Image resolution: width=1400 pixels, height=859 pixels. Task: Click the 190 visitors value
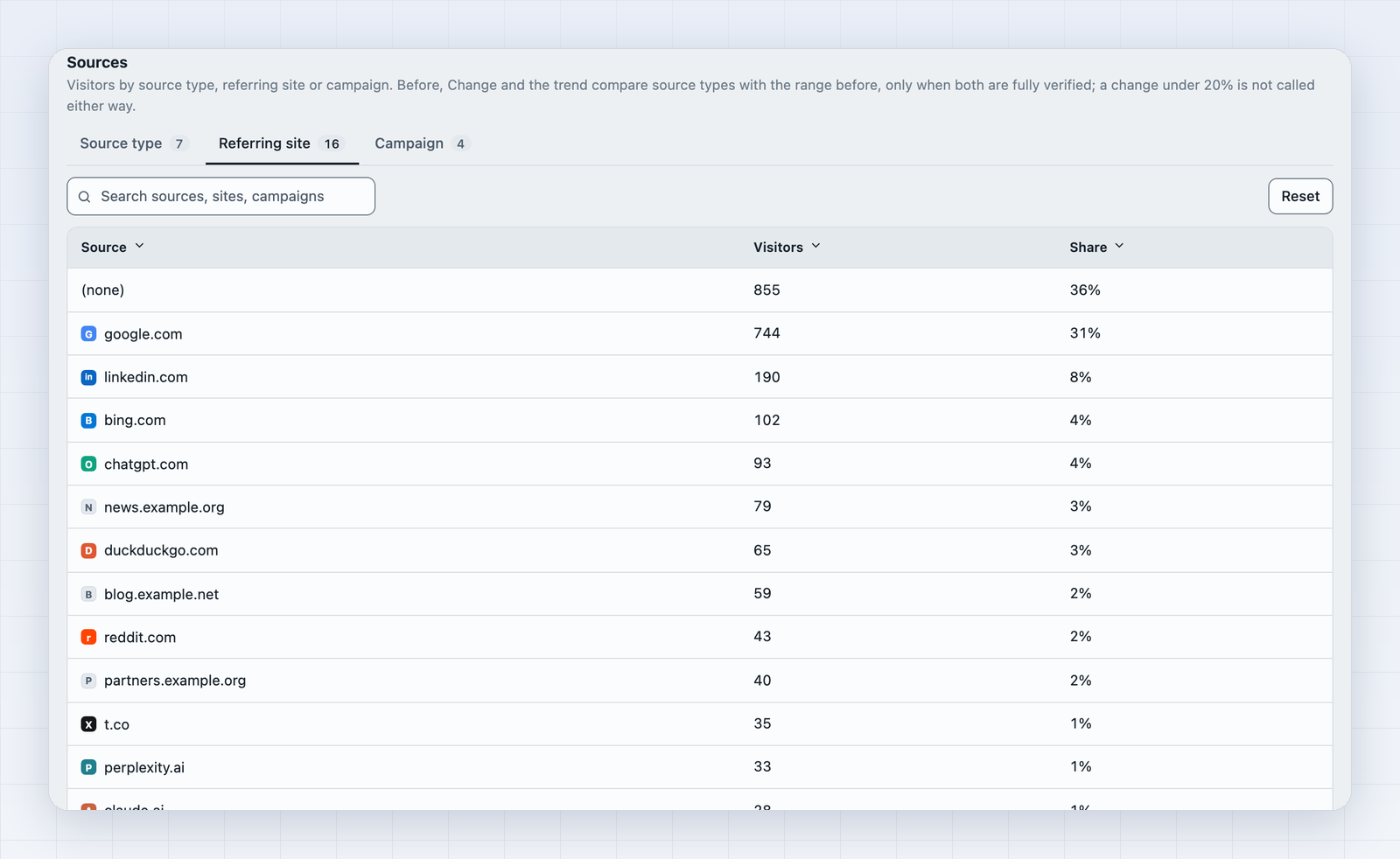(x=766, y=377)
